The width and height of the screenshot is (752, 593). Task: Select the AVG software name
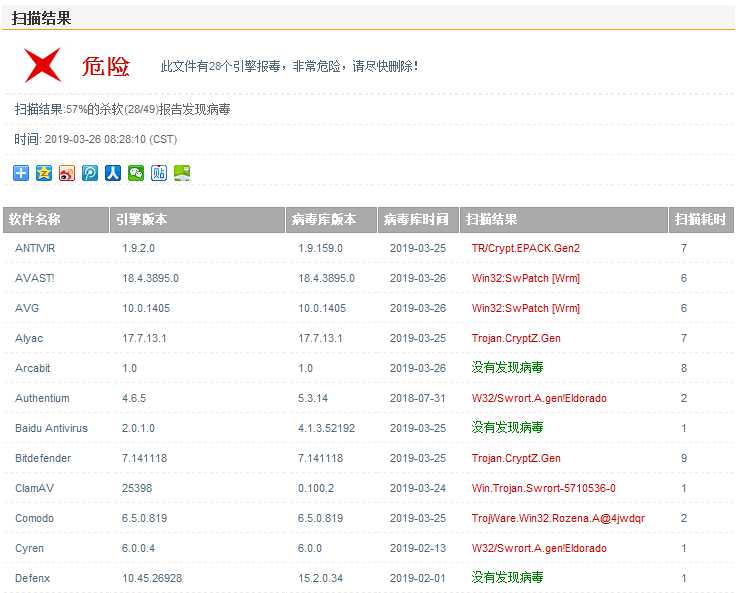pos(27,308)
